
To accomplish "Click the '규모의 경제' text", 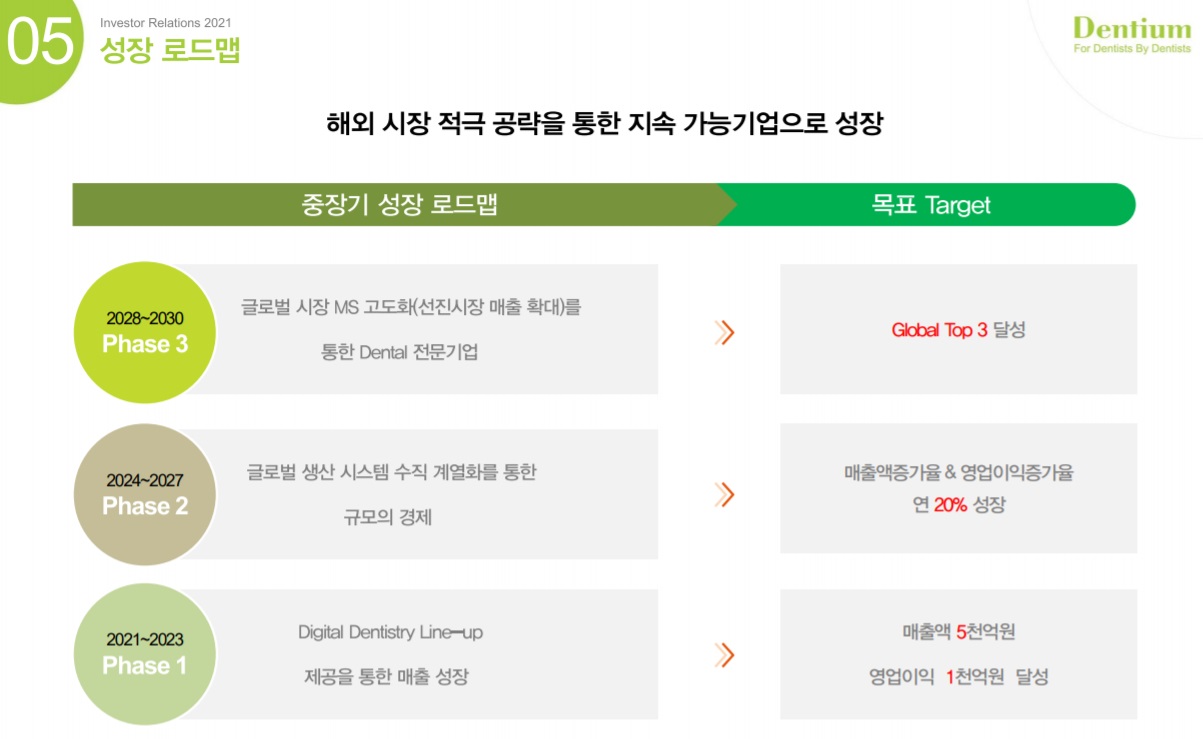I will 388,518.
